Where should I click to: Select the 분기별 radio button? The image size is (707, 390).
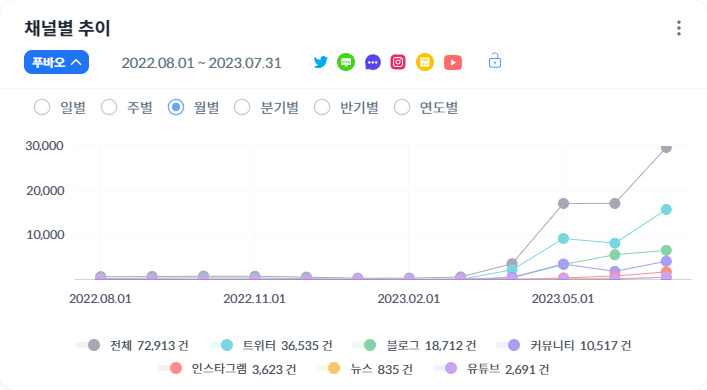tap(242, 108)
